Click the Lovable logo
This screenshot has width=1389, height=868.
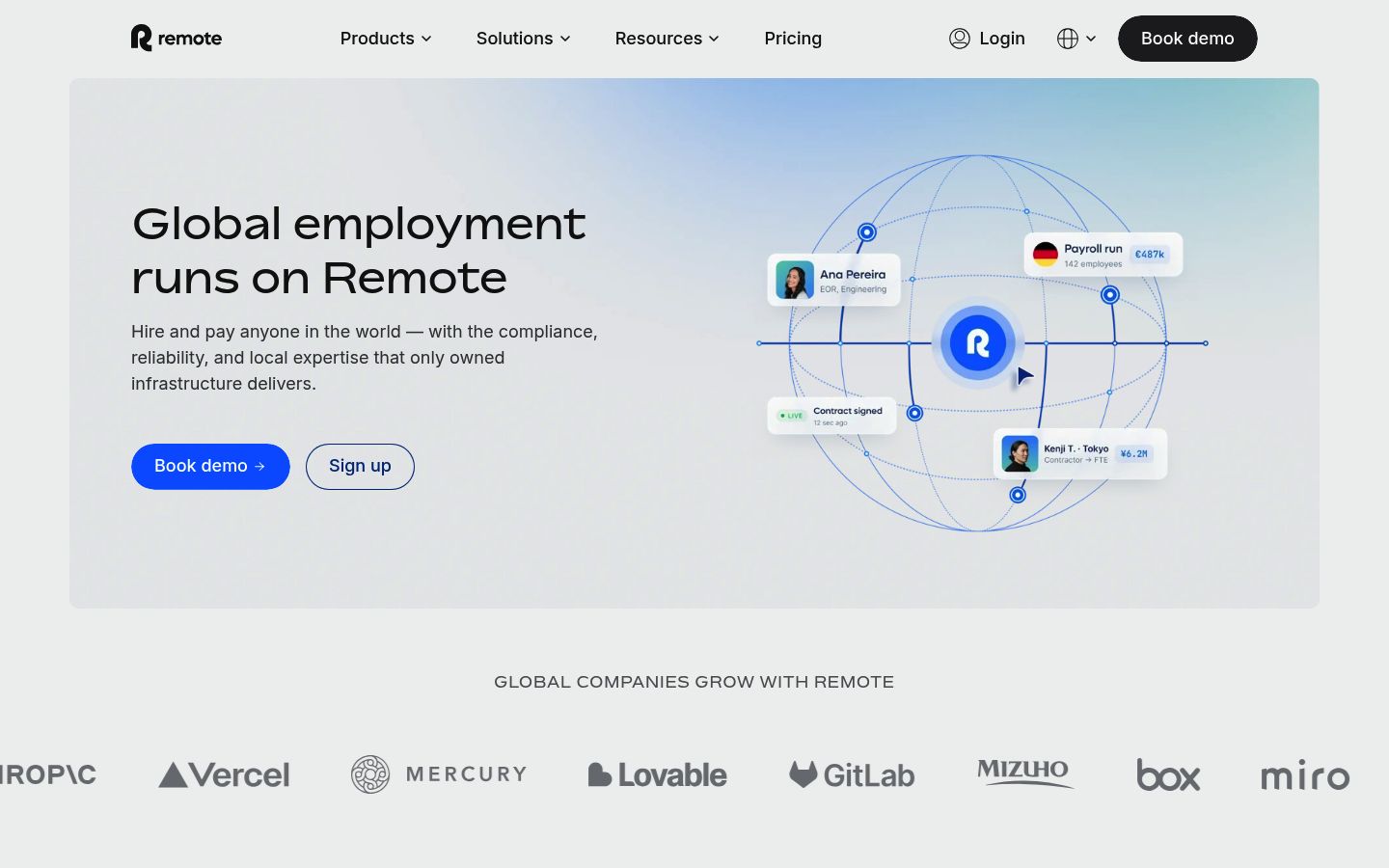[x=658, y=774]
